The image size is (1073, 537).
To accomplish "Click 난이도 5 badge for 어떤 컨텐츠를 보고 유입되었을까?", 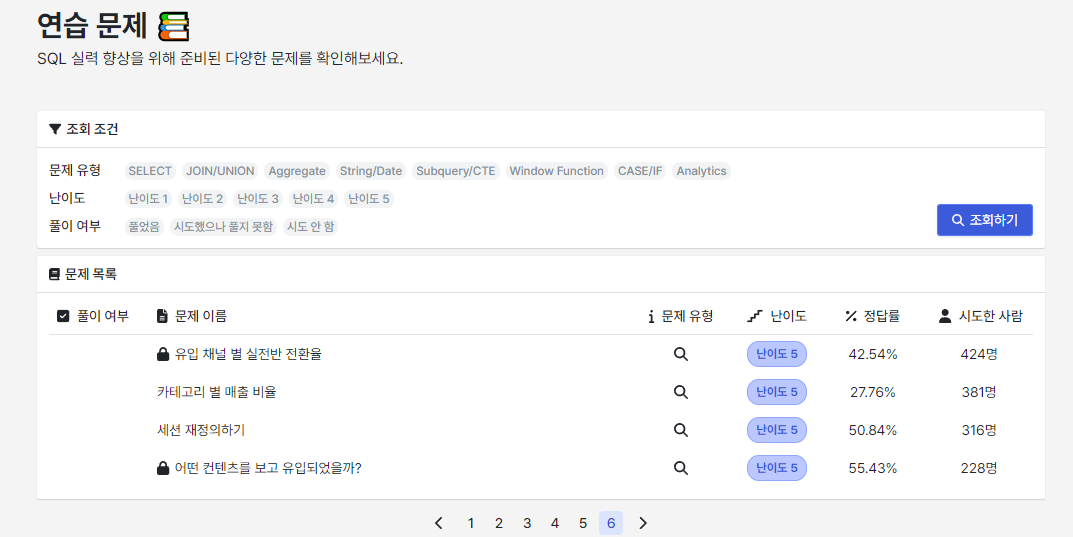I will (777, 468).
